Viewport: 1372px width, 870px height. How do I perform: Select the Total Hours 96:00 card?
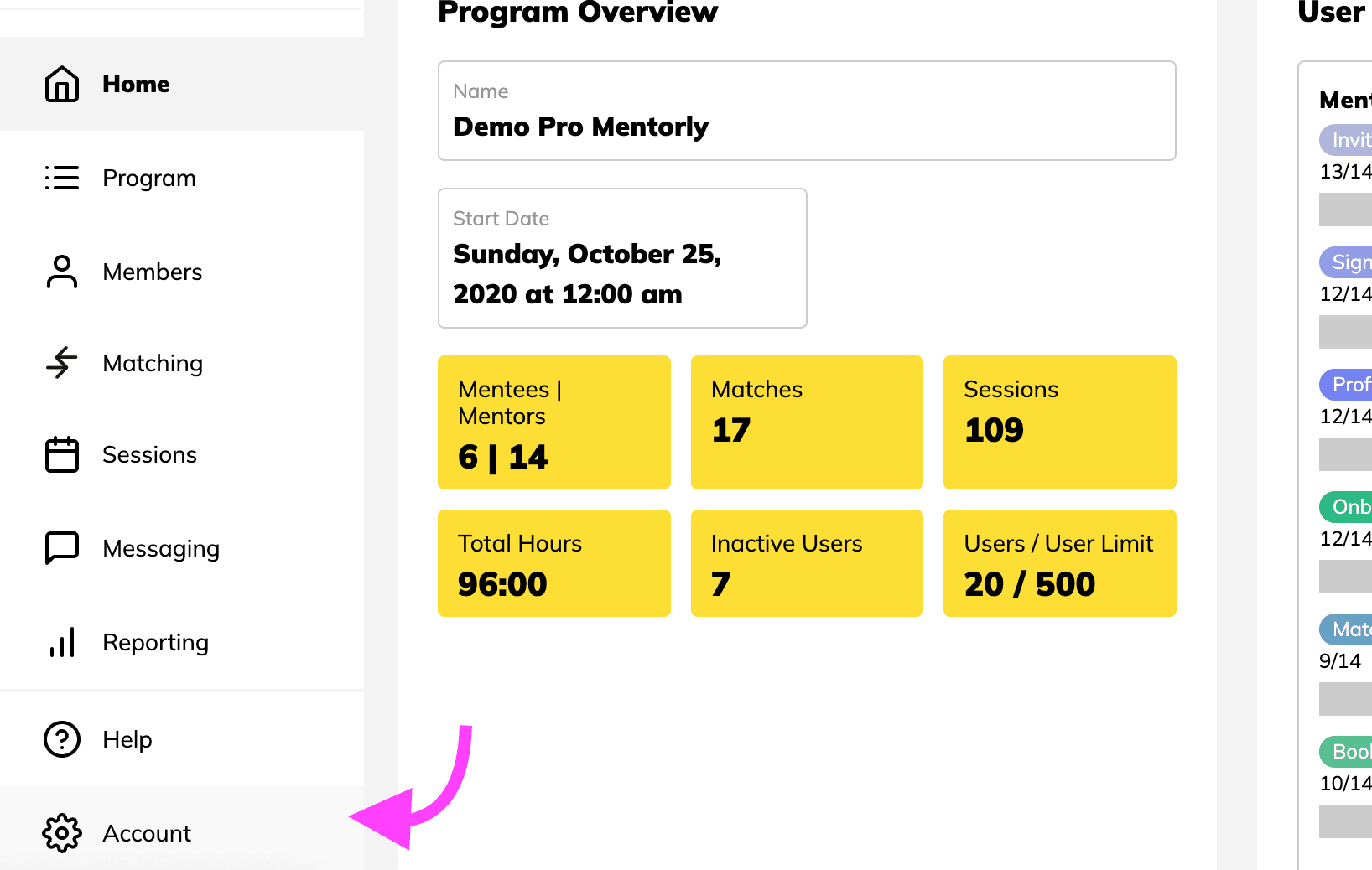[x=553, y=563]
